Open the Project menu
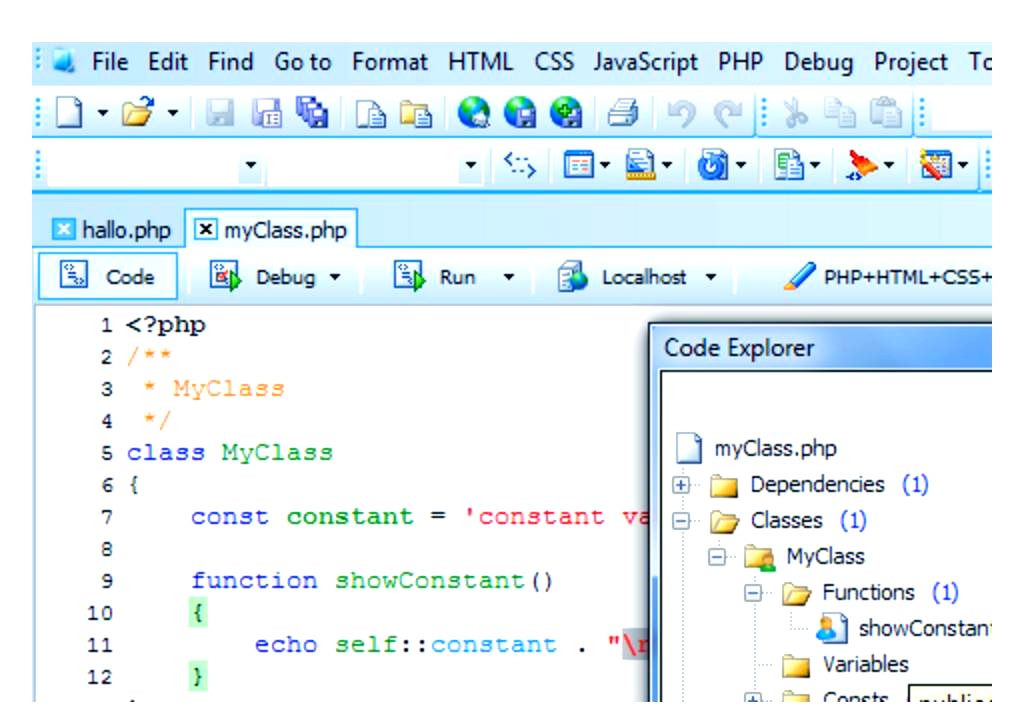The width and height of the screenshot is (1010, 707). (910, 62)
